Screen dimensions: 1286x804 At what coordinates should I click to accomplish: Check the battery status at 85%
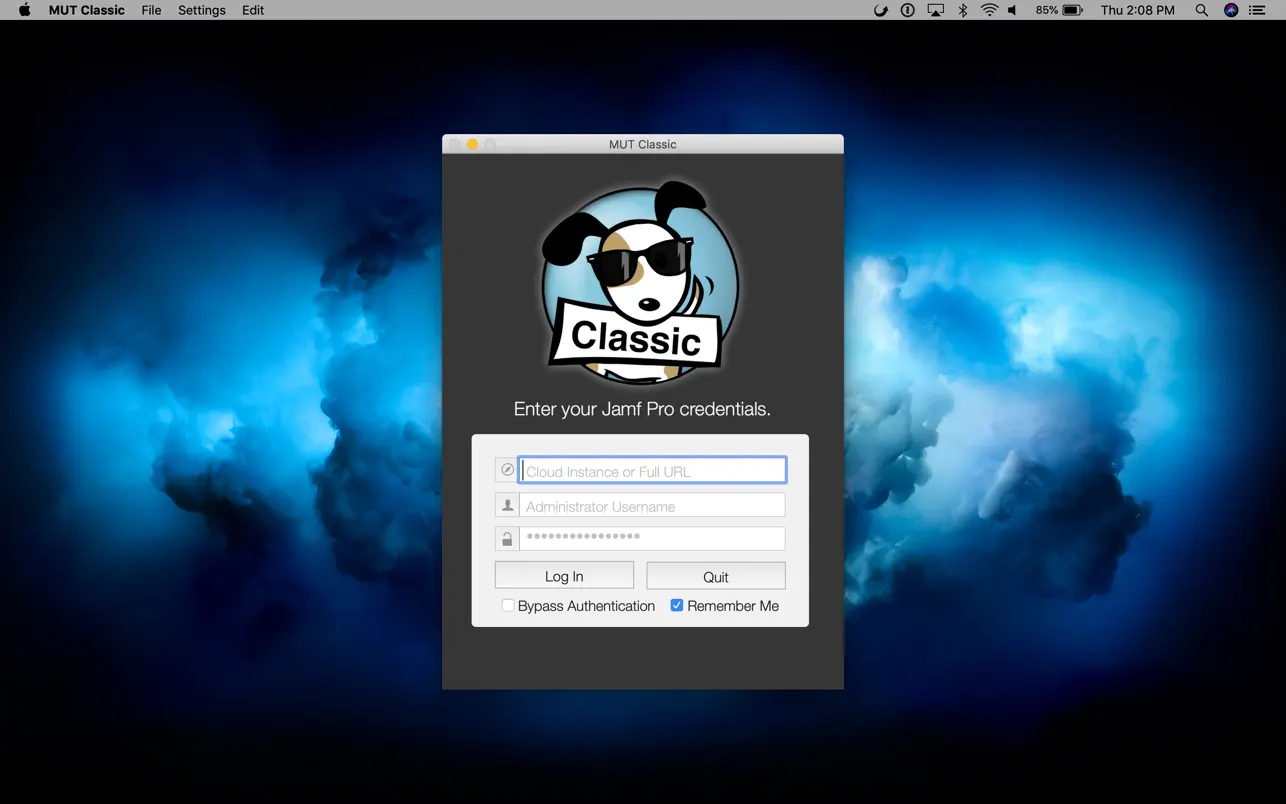pyautogui.click(x=1059, y=10)
